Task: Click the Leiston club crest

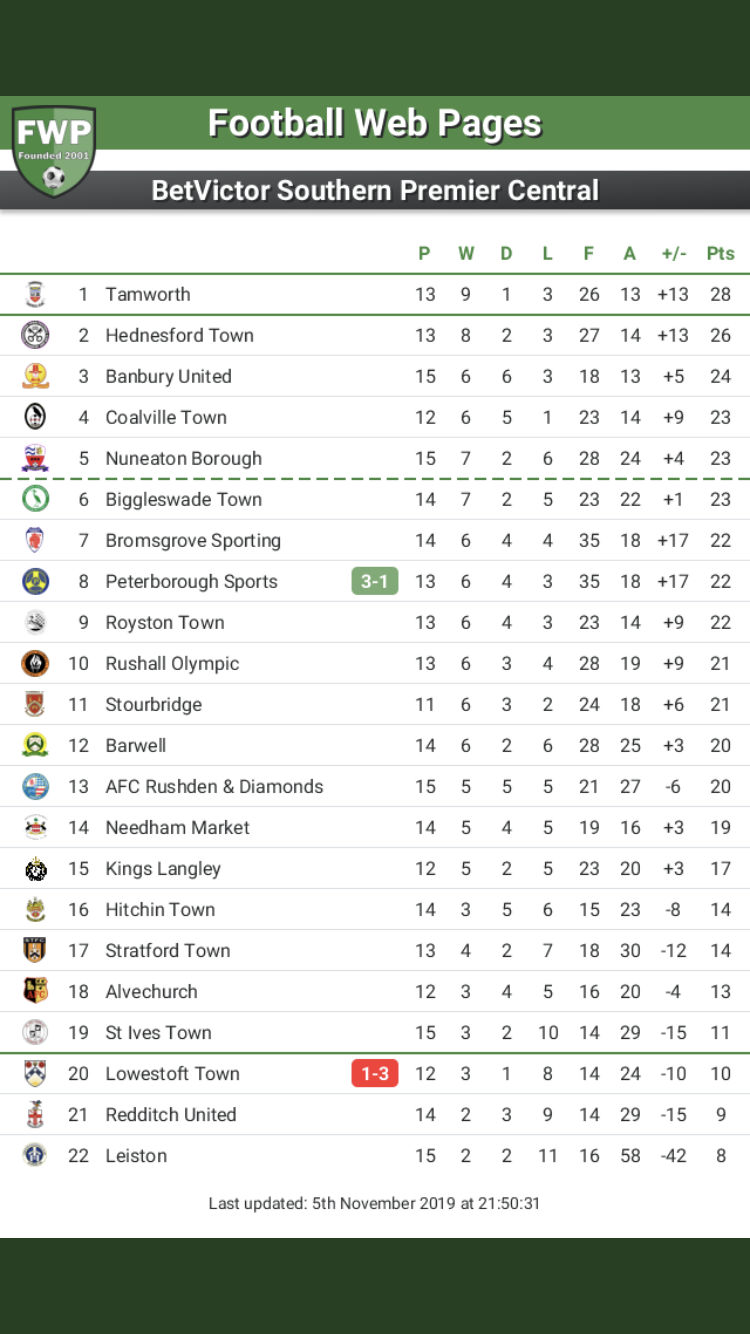Action: (x=35, y=1155)
